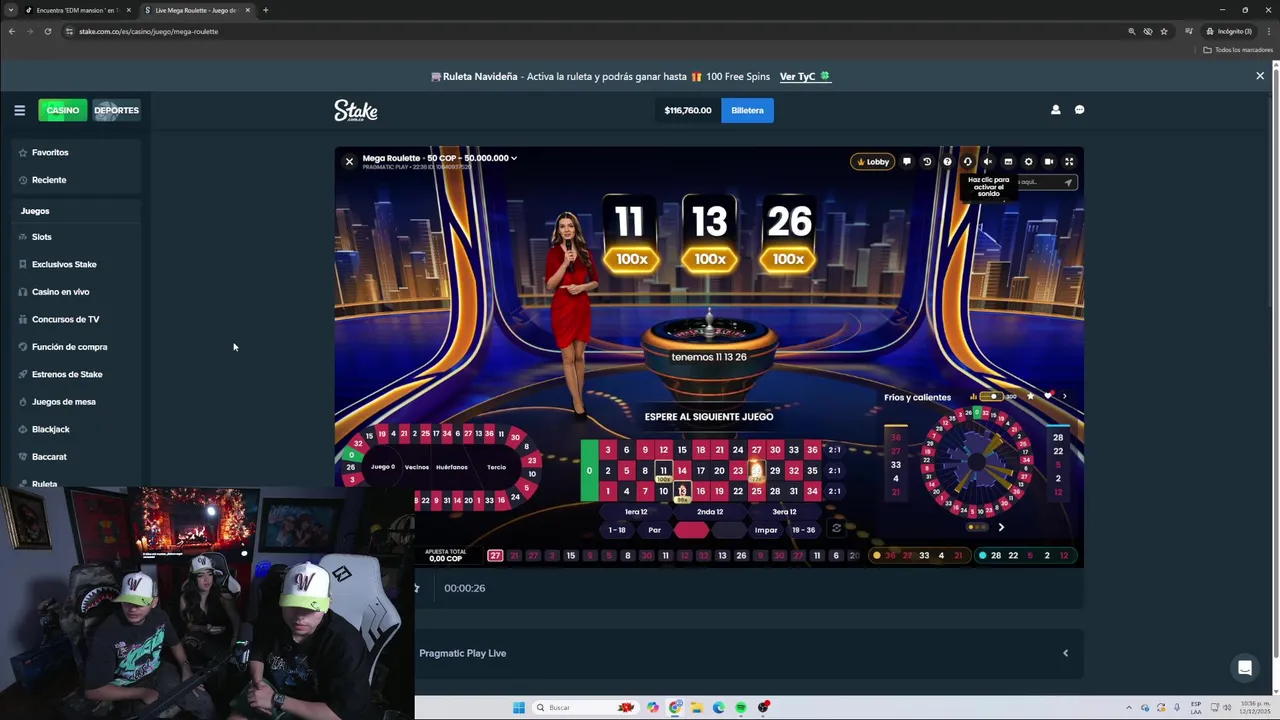Show hidden system tray icons
This screenshot has height=720, width=1280.
pyautogui.click(x=1129, y=707)
